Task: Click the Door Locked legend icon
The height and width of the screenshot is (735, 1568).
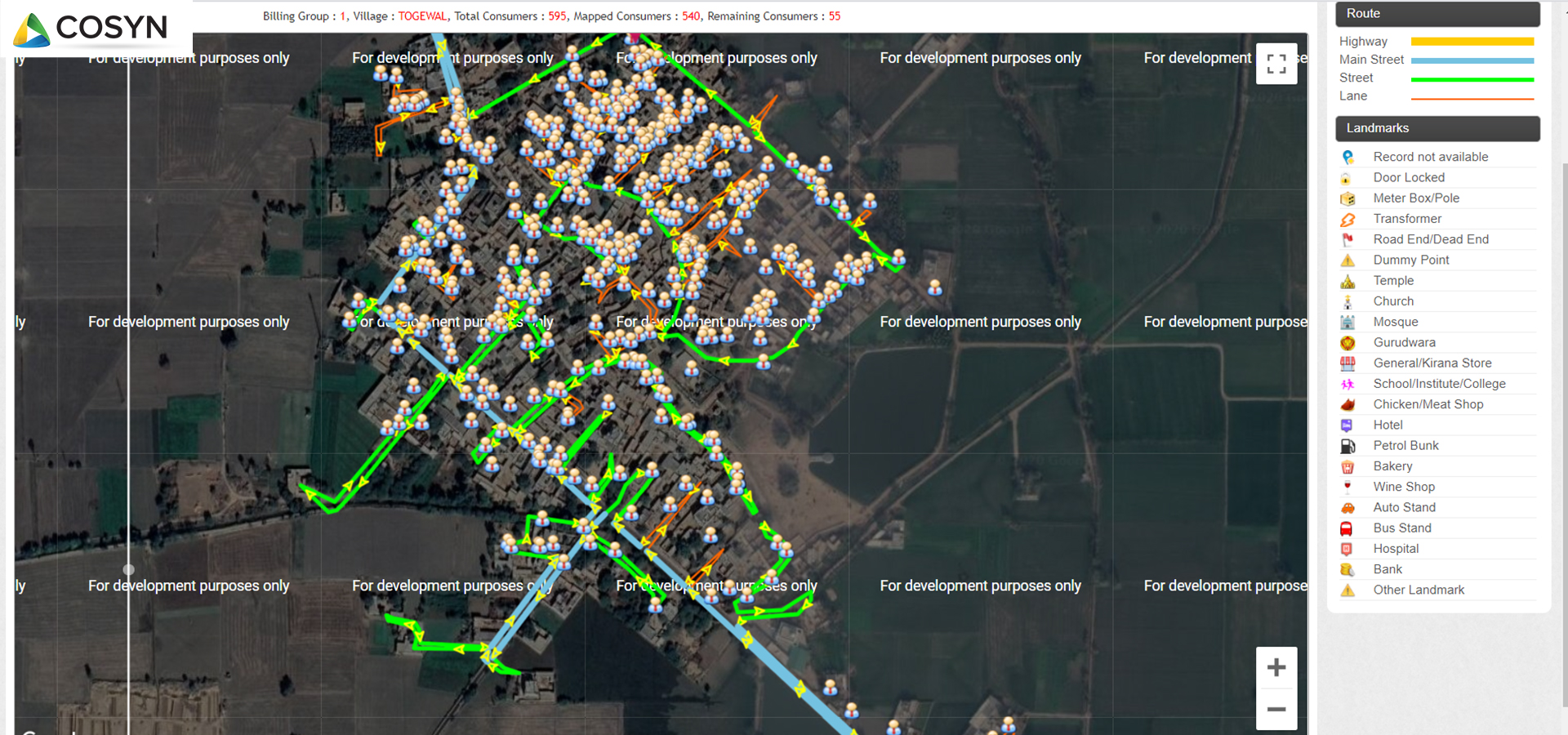Action: pyautogui.click(x=1347, y=178)
